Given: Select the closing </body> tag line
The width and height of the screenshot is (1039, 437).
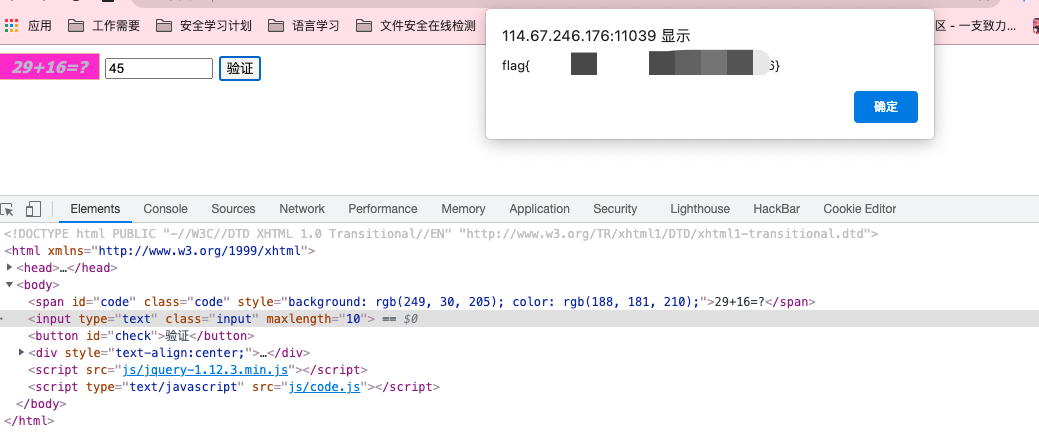Looking at the screenshot, I should [41, 404].
